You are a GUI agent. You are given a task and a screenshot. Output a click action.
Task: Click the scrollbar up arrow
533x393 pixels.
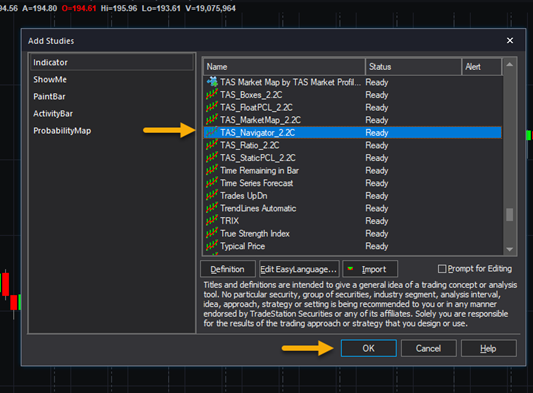[510, 64]
